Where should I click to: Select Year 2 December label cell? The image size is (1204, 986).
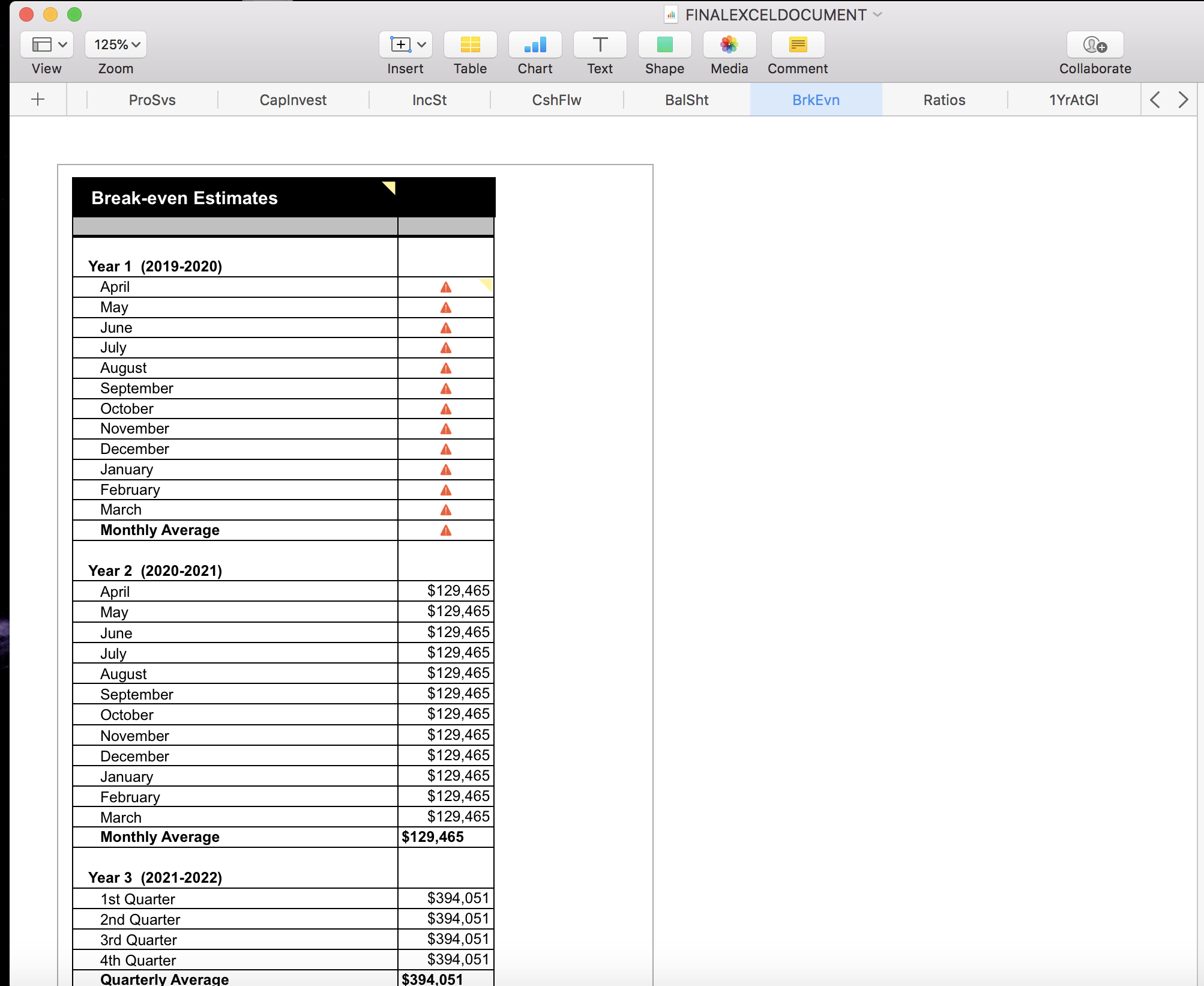[235, 756]
